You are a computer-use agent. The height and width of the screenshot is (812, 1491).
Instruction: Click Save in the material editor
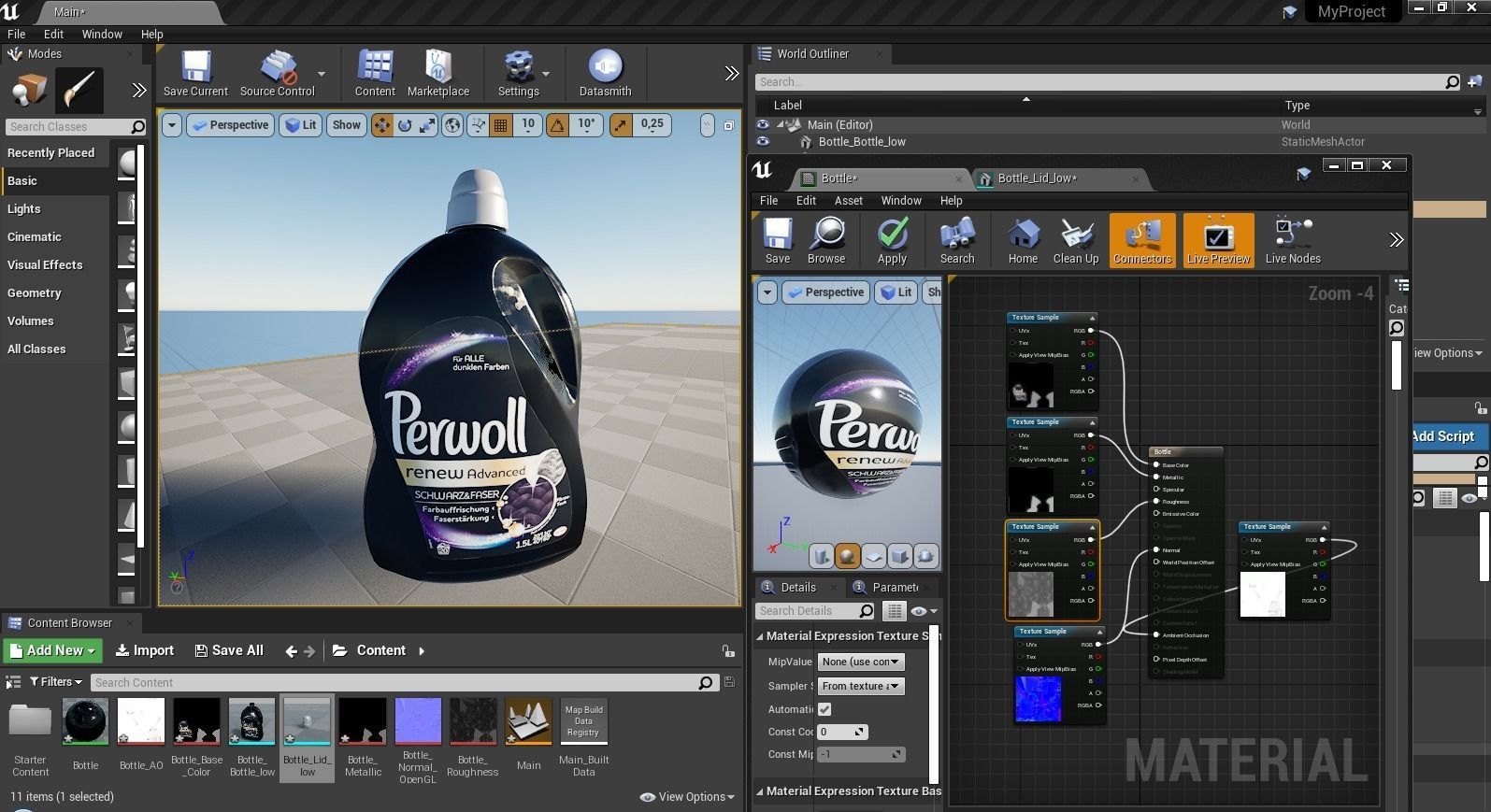tap(778, 241)
